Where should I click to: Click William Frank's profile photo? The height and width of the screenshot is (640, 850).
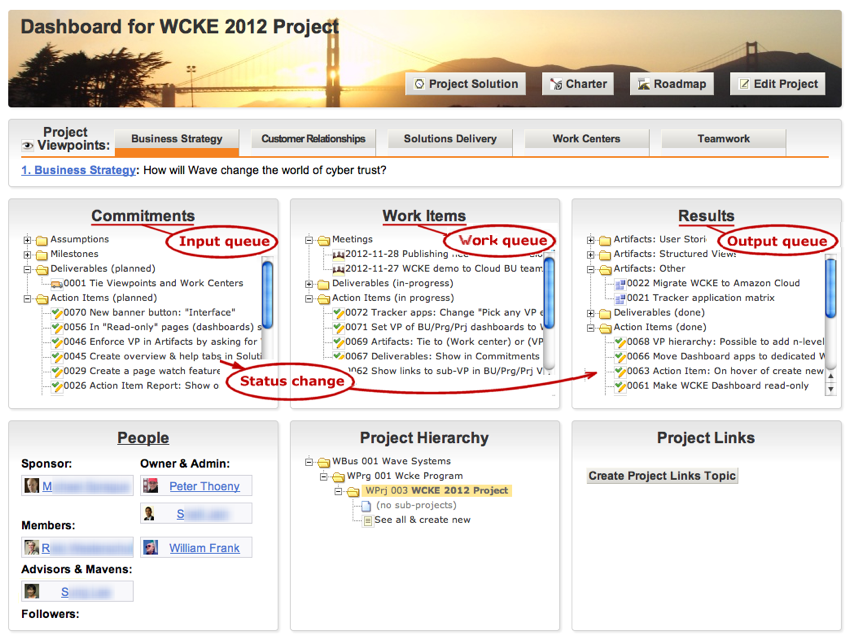click(x=151, y=548)
